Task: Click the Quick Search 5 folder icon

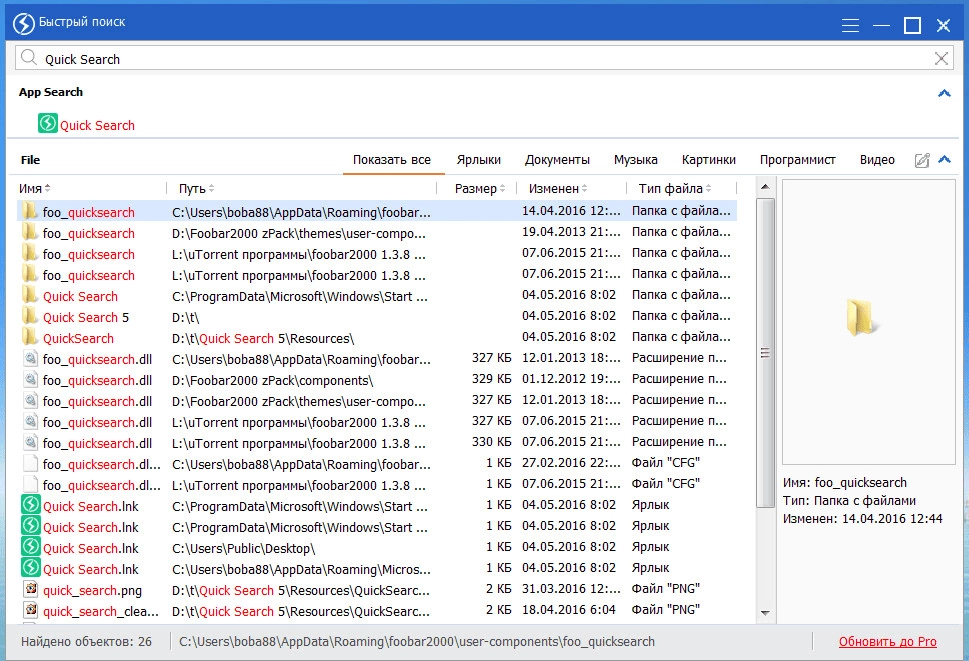Action: pyautogui.click(x=29, y=316)
